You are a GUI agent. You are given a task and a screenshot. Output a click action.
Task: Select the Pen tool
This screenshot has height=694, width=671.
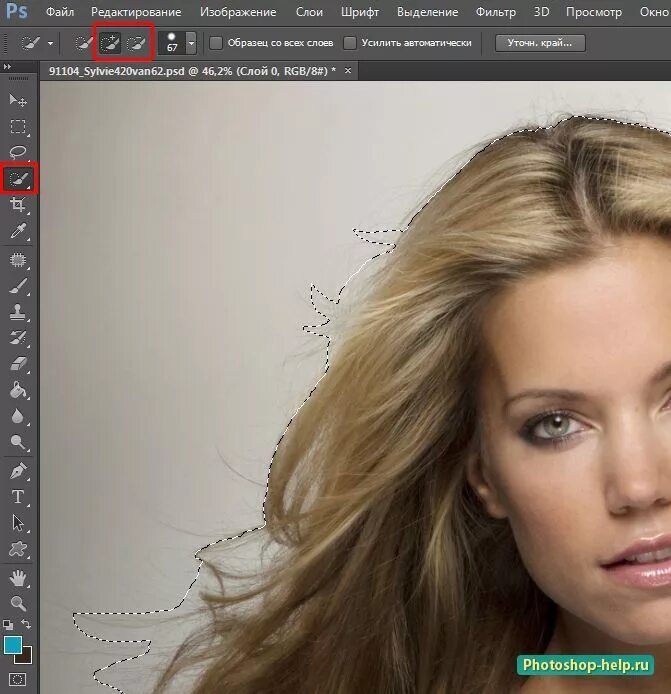click(x=18, y=471)
